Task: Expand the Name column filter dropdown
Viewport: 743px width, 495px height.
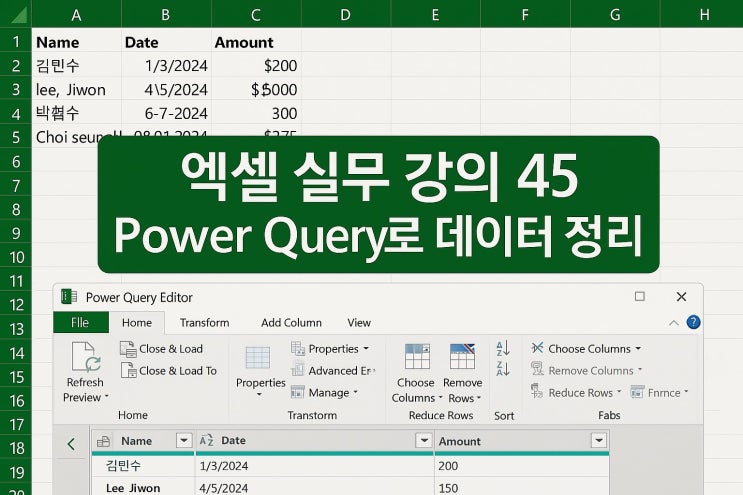Action: 184,441
